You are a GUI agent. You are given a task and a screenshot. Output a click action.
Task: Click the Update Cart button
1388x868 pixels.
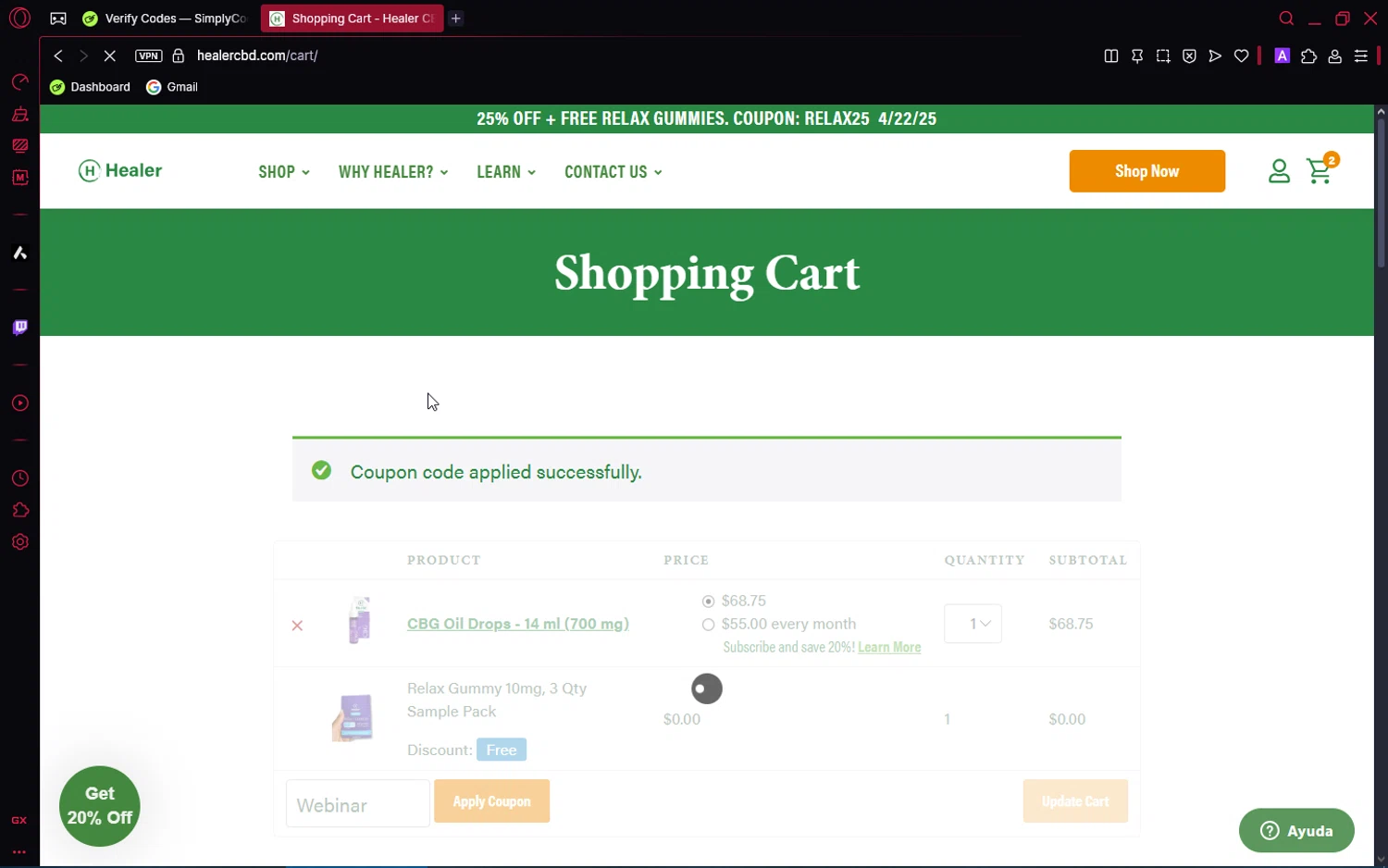1075,801
